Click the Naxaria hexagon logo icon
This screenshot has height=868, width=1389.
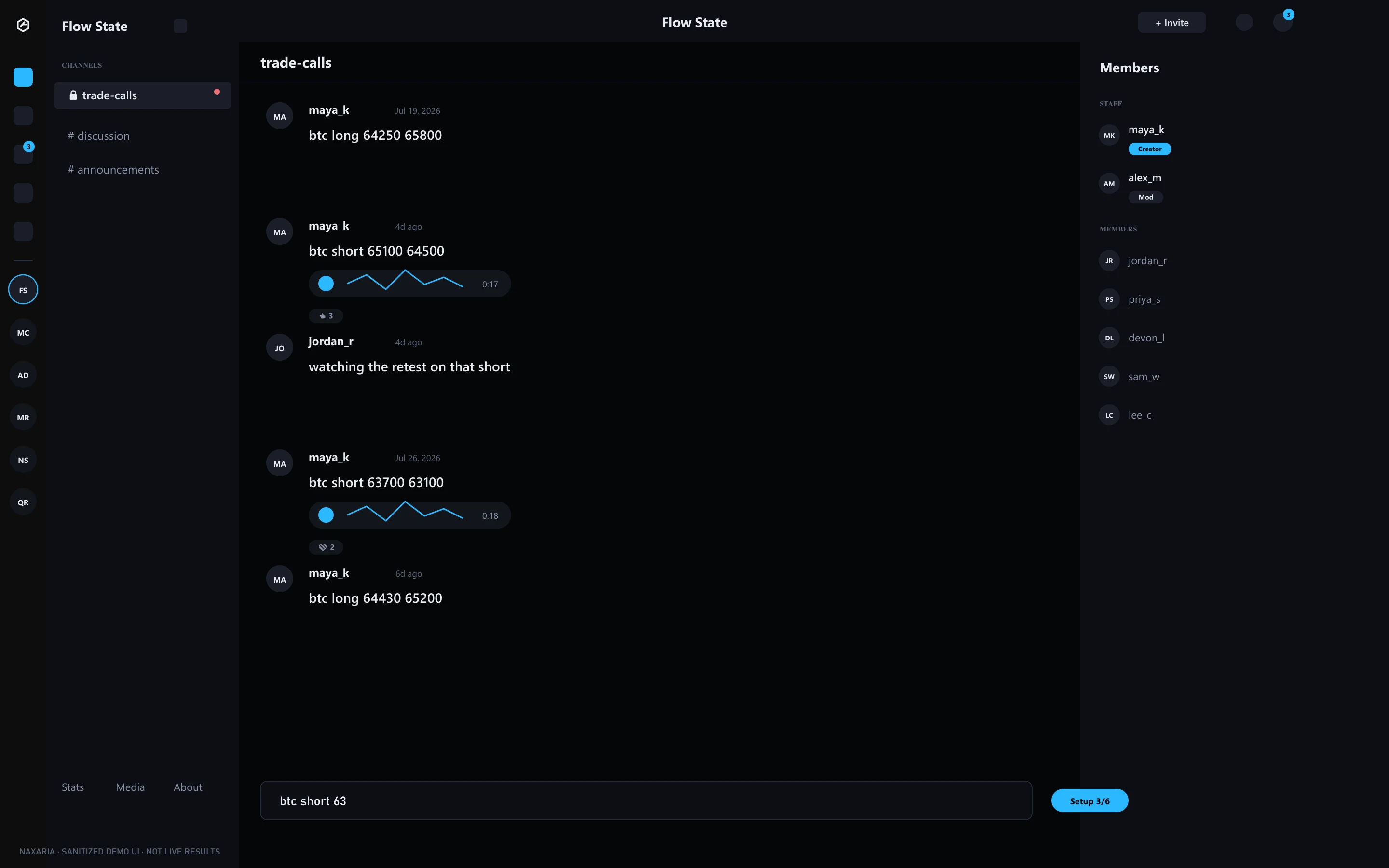[x=23, y=25]
